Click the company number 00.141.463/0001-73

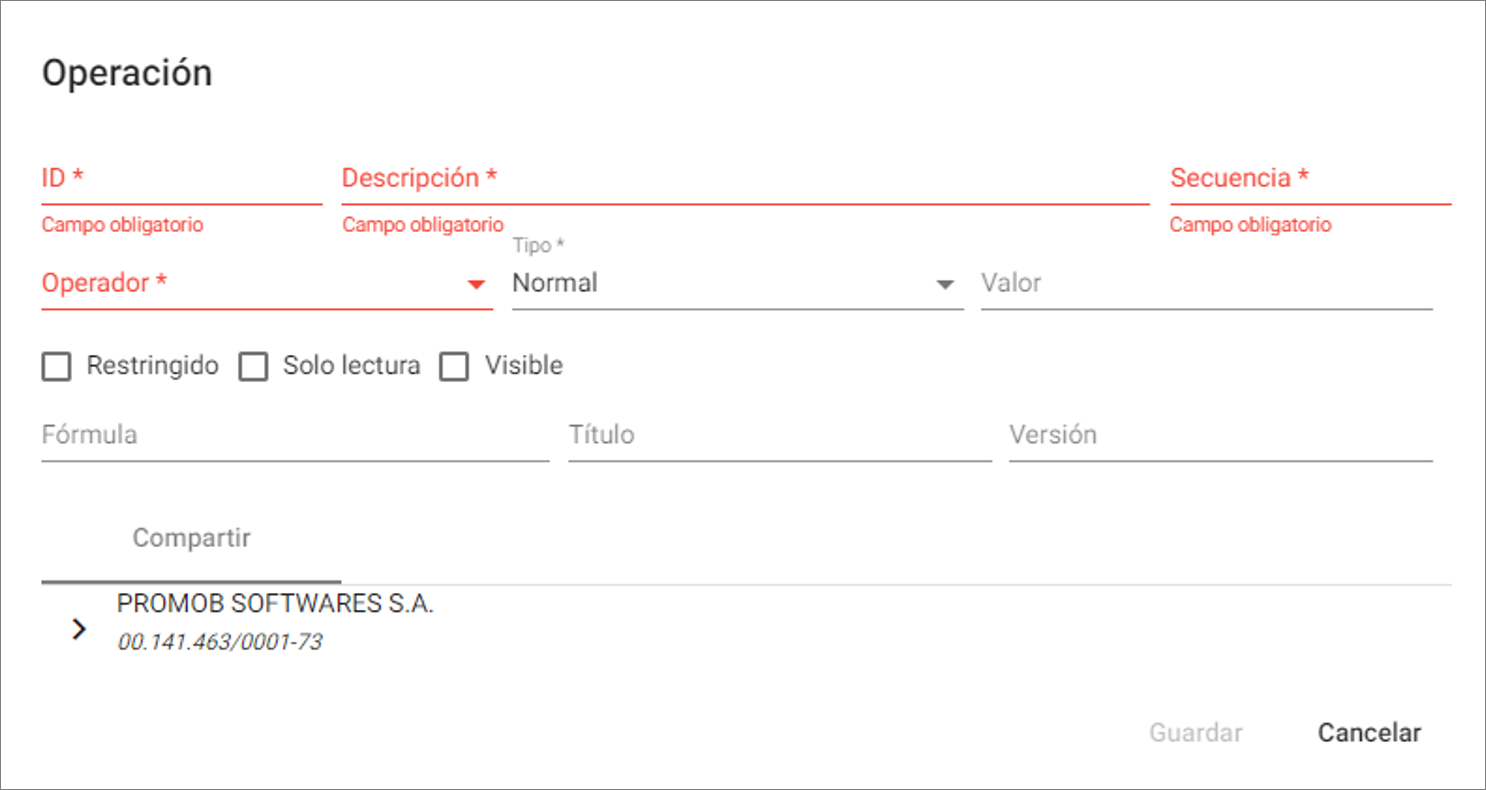pos(220,643)
